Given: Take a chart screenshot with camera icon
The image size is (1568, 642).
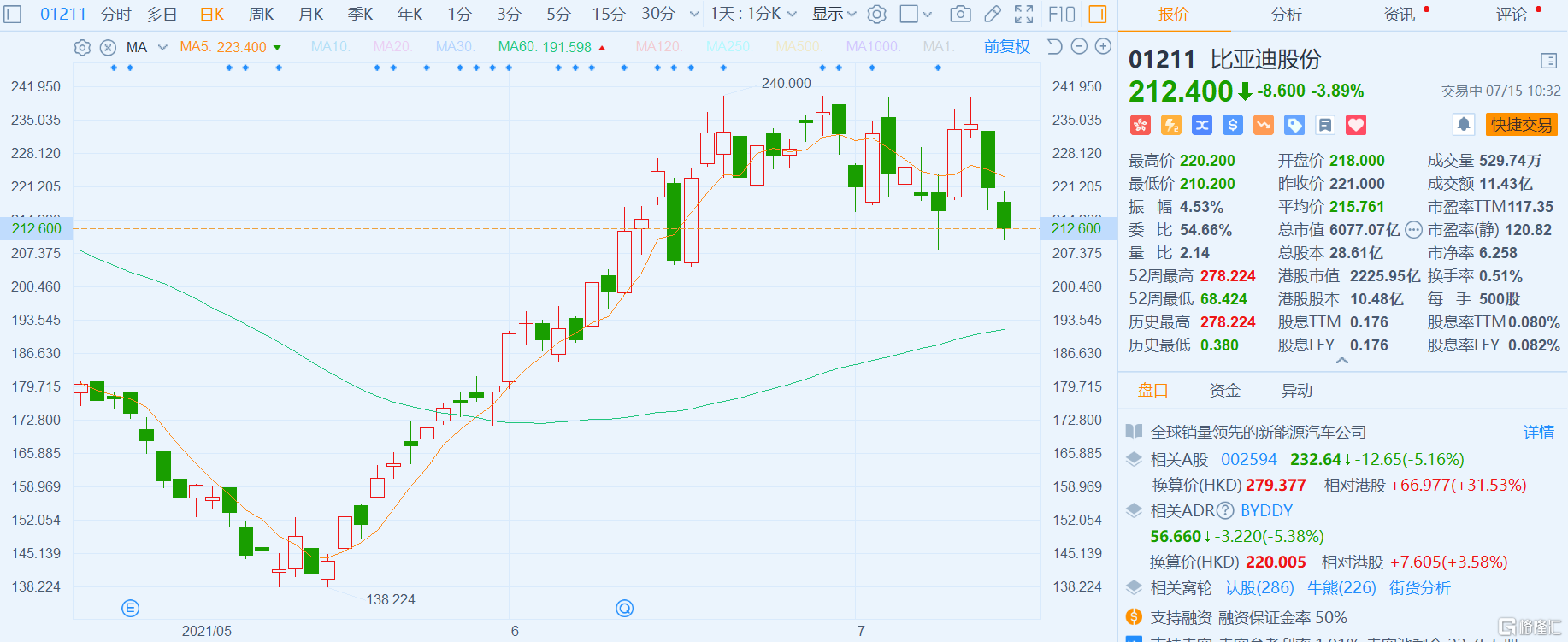Looking at the screenshot, I should [x=960, y=14].
